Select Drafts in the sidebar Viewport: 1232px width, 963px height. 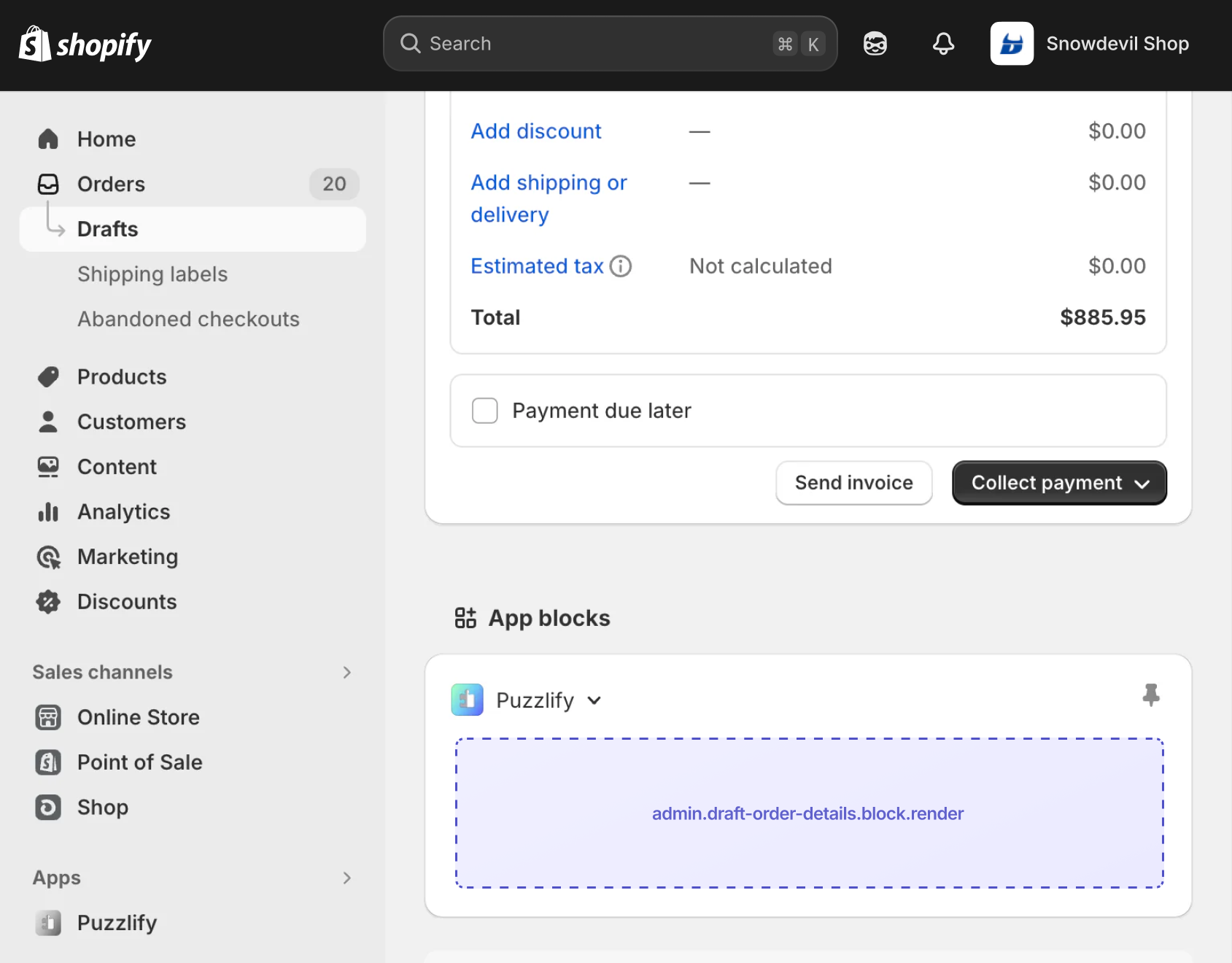(x=193, y=229)
